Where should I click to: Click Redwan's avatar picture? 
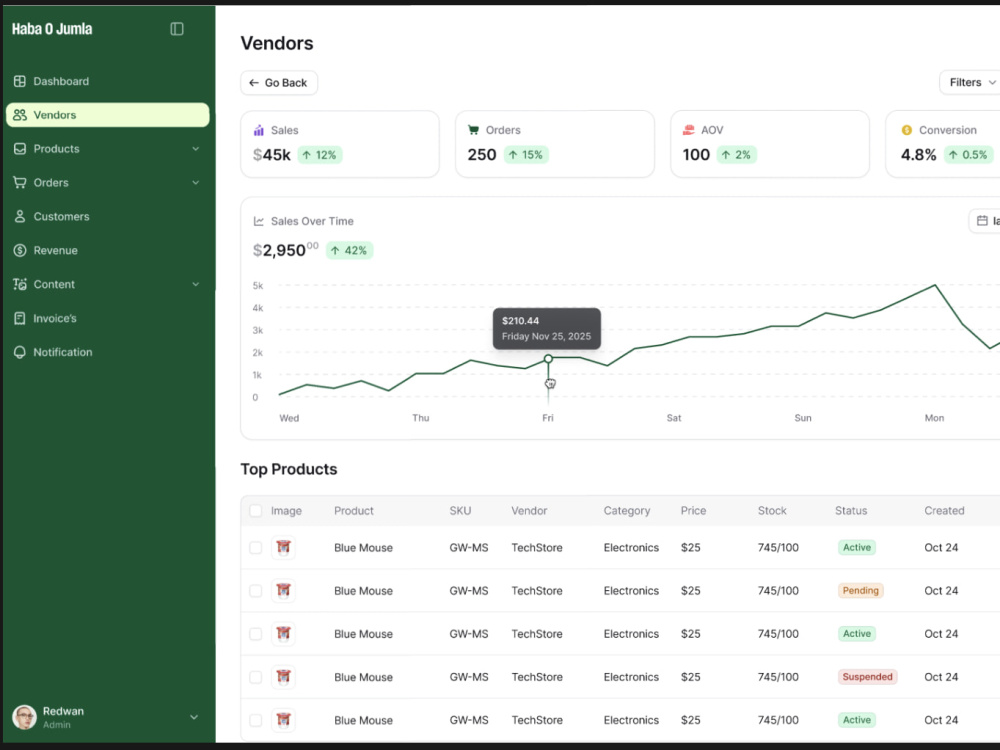coord(24,717)
